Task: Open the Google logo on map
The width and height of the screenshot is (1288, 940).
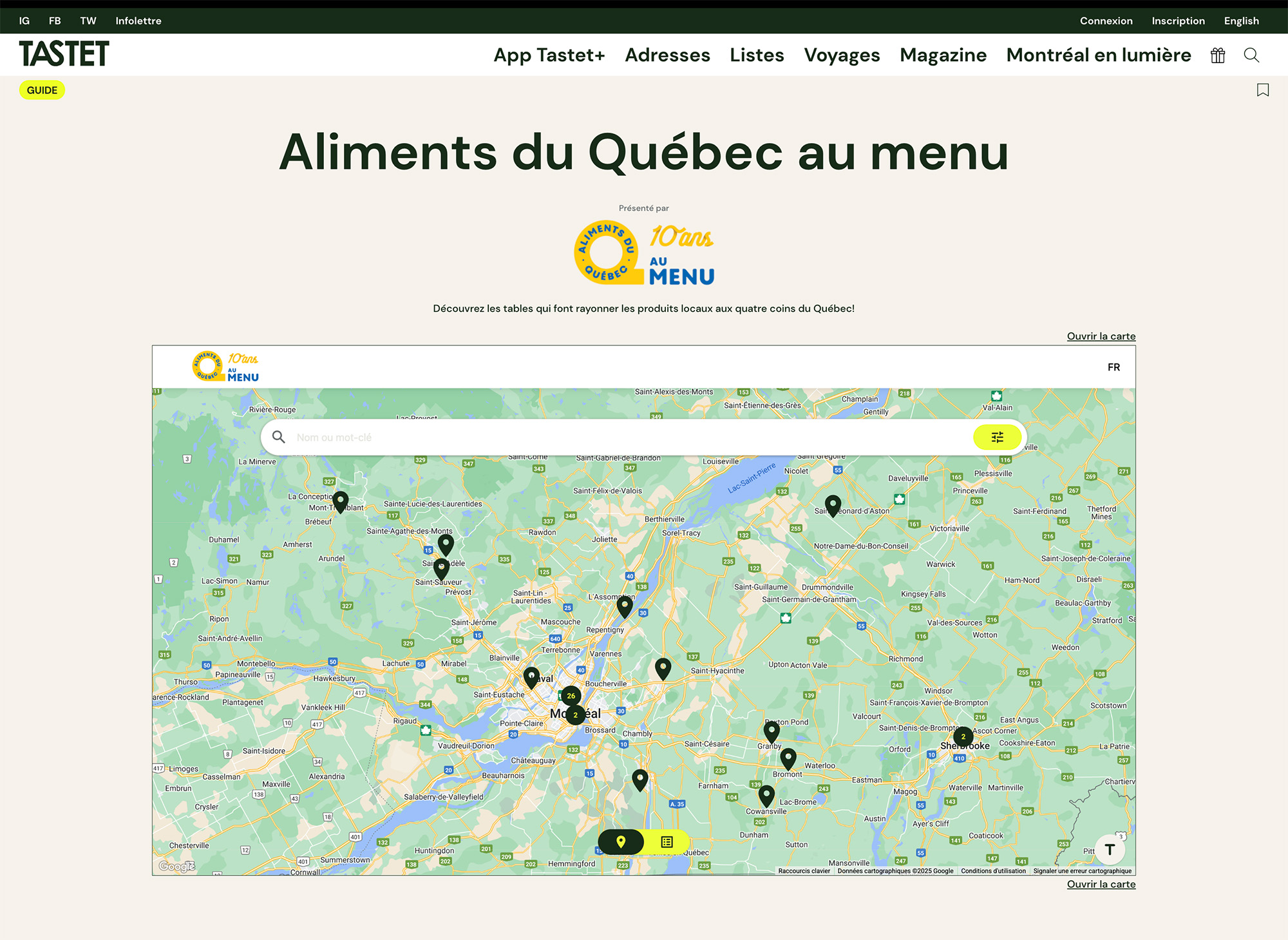Action: (177, 866)
